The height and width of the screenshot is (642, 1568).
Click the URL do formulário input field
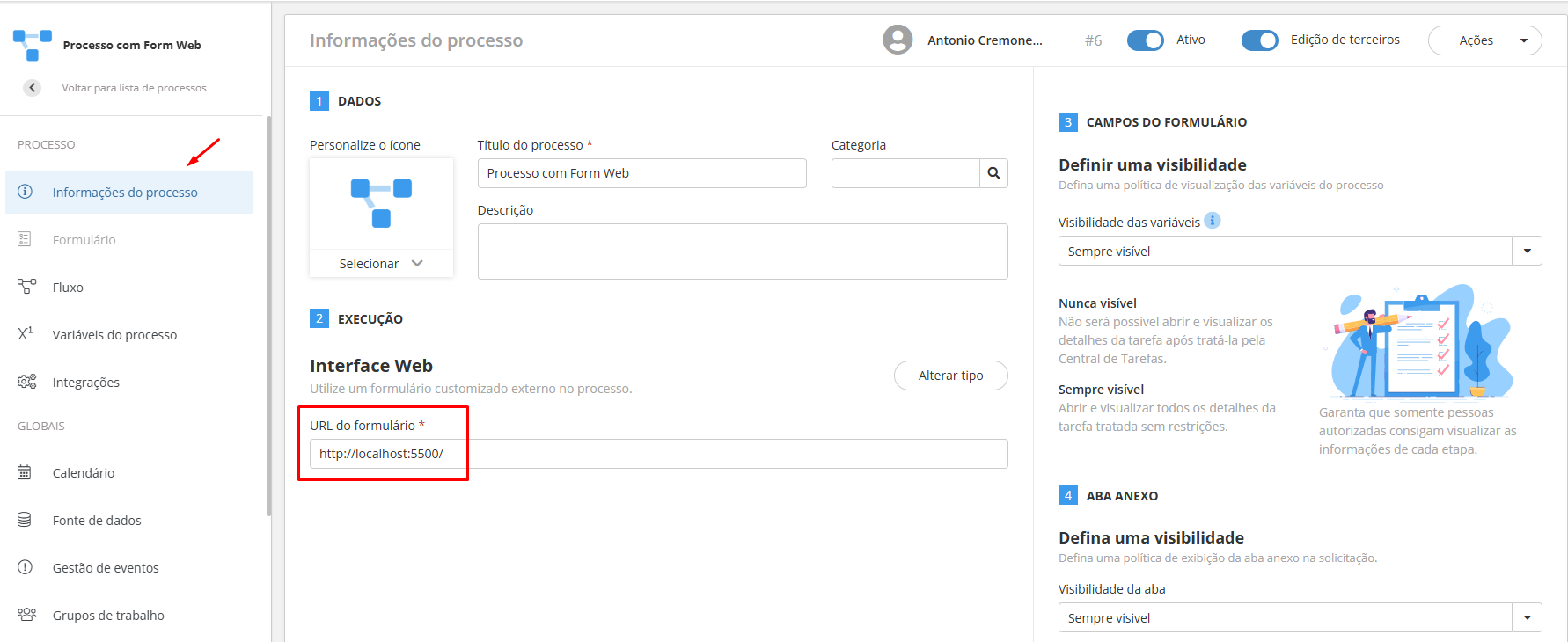(x=659, y=454)
